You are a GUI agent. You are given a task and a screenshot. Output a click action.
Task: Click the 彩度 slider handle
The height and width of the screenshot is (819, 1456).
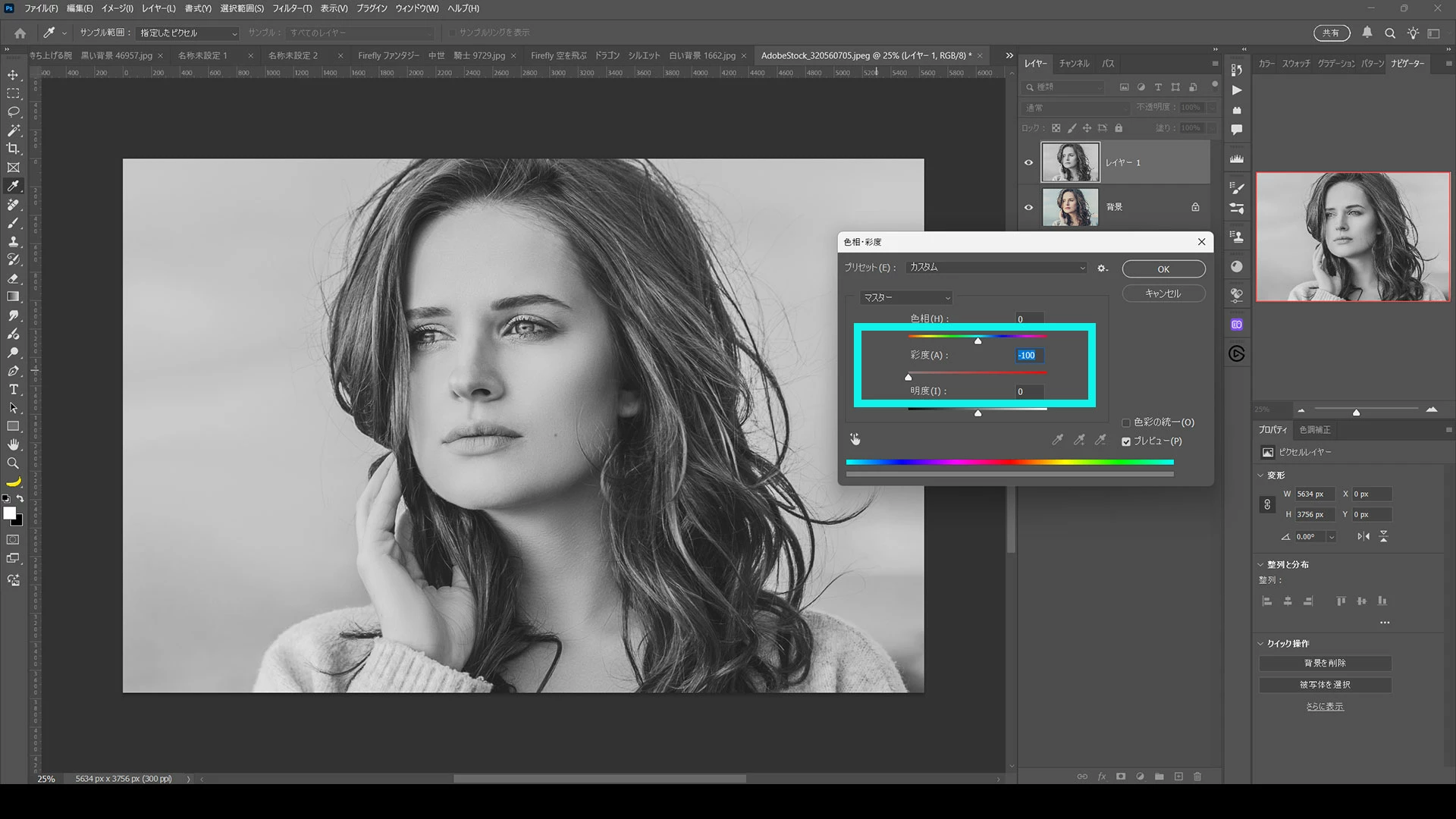908,377
